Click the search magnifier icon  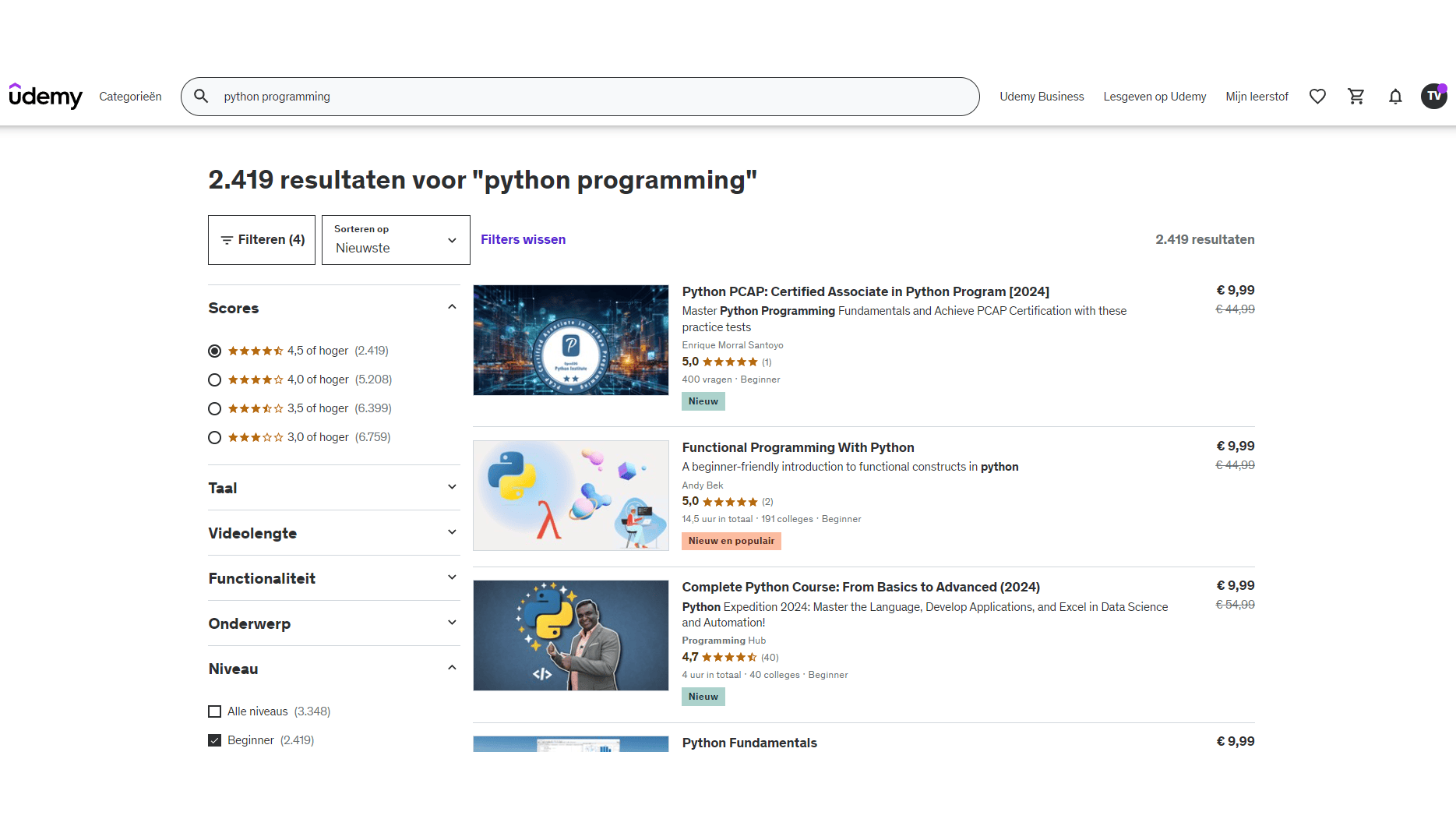pyautogui.click(x=201, y=96)
